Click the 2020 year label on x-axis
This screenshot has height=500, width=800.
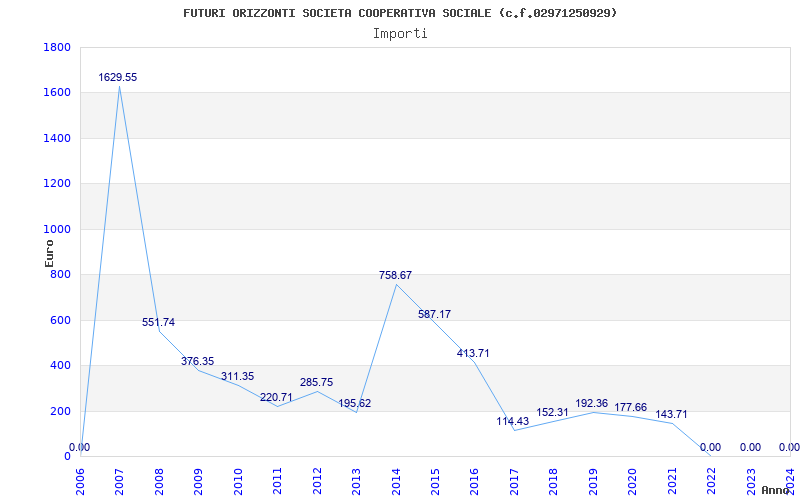[x=633, y=482]
